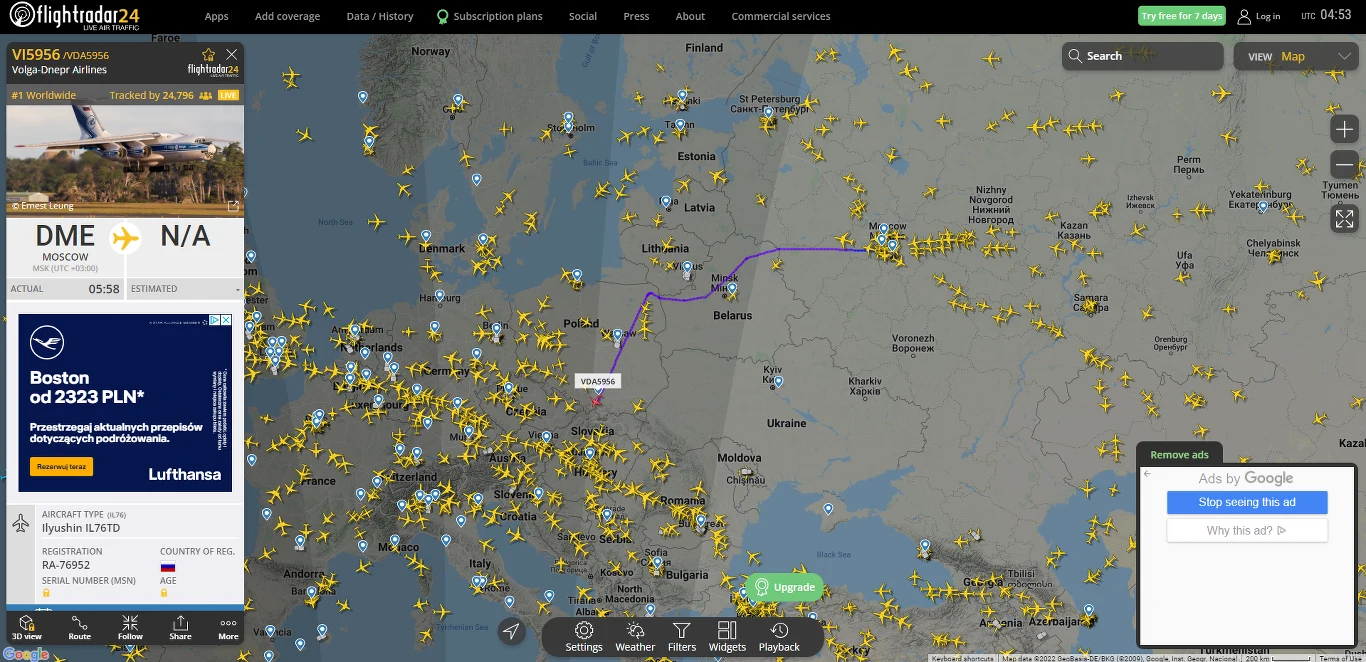Open the Filters panel
The height and width of the screenshot is (662, 1366).
(682, 636)
